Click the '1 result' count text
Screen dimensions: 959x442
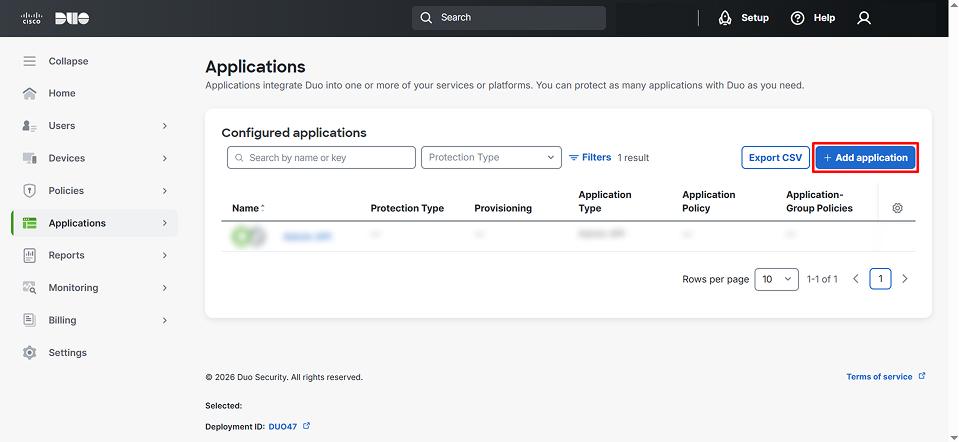click(x=633, y=158)
